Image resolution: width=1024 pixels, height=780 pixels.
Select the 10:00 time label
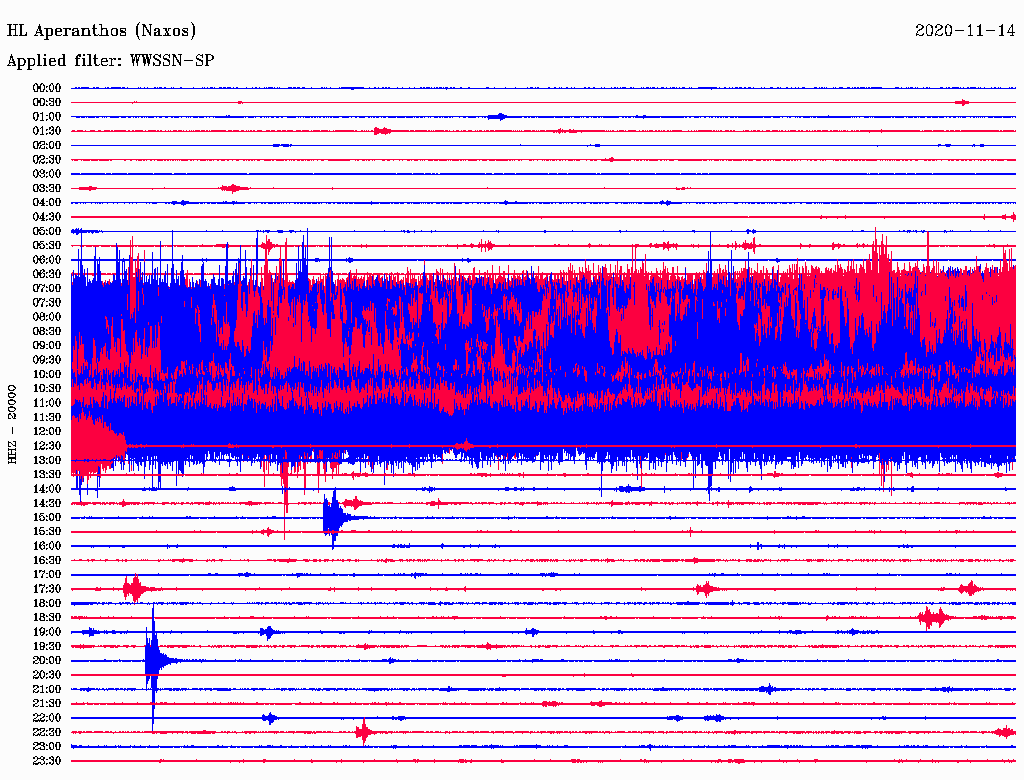[x=47, y=374]
